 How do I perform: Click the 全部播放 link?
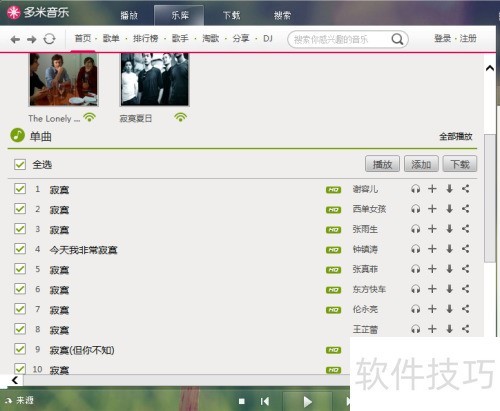pyautogui.click(x=456, y=136)
